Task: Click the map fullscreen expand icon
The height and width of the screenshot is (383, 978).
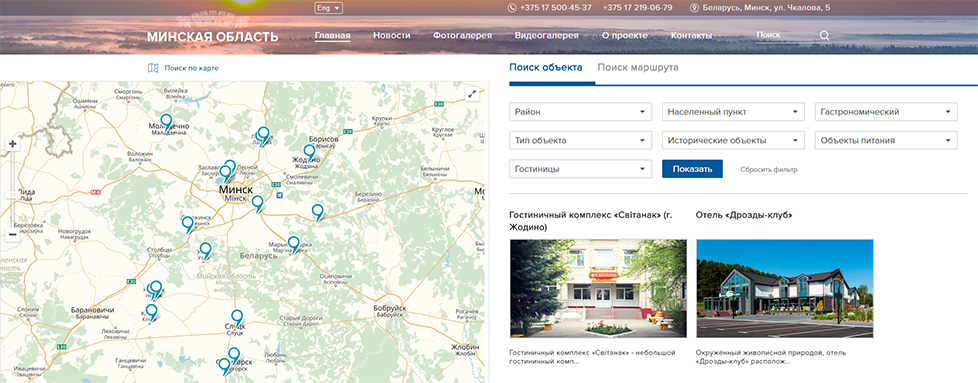Action: 472,94
